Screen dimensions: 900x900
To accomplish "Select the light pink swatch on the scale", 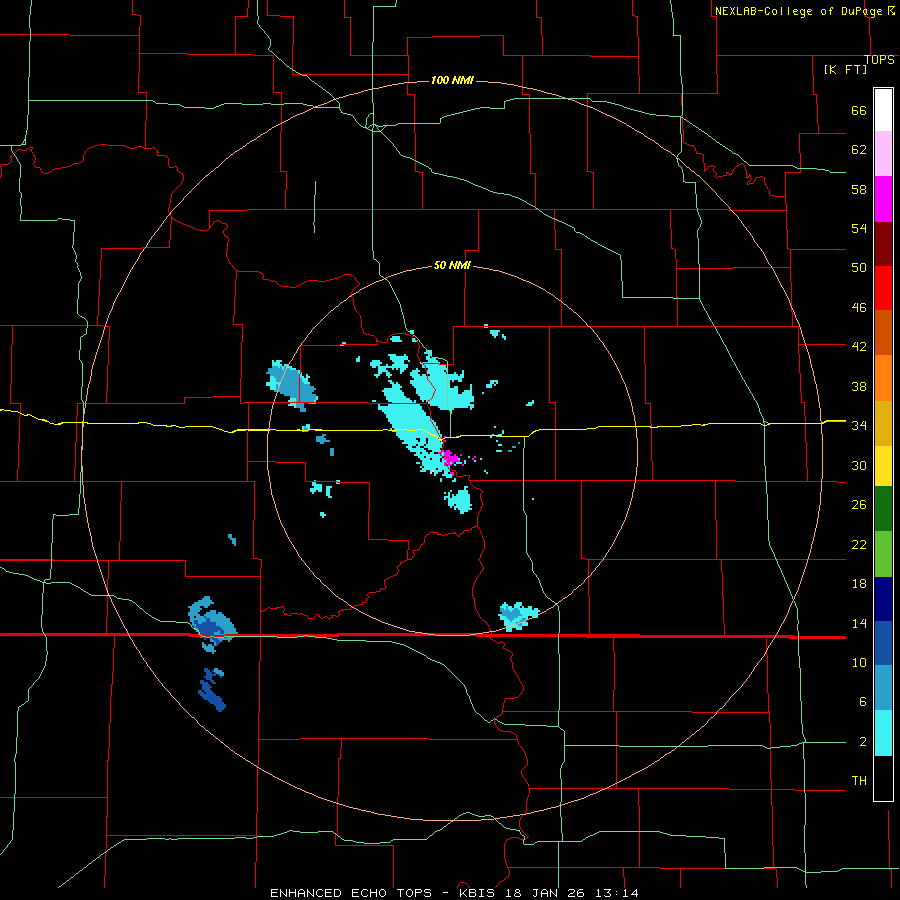I will 883,154.
